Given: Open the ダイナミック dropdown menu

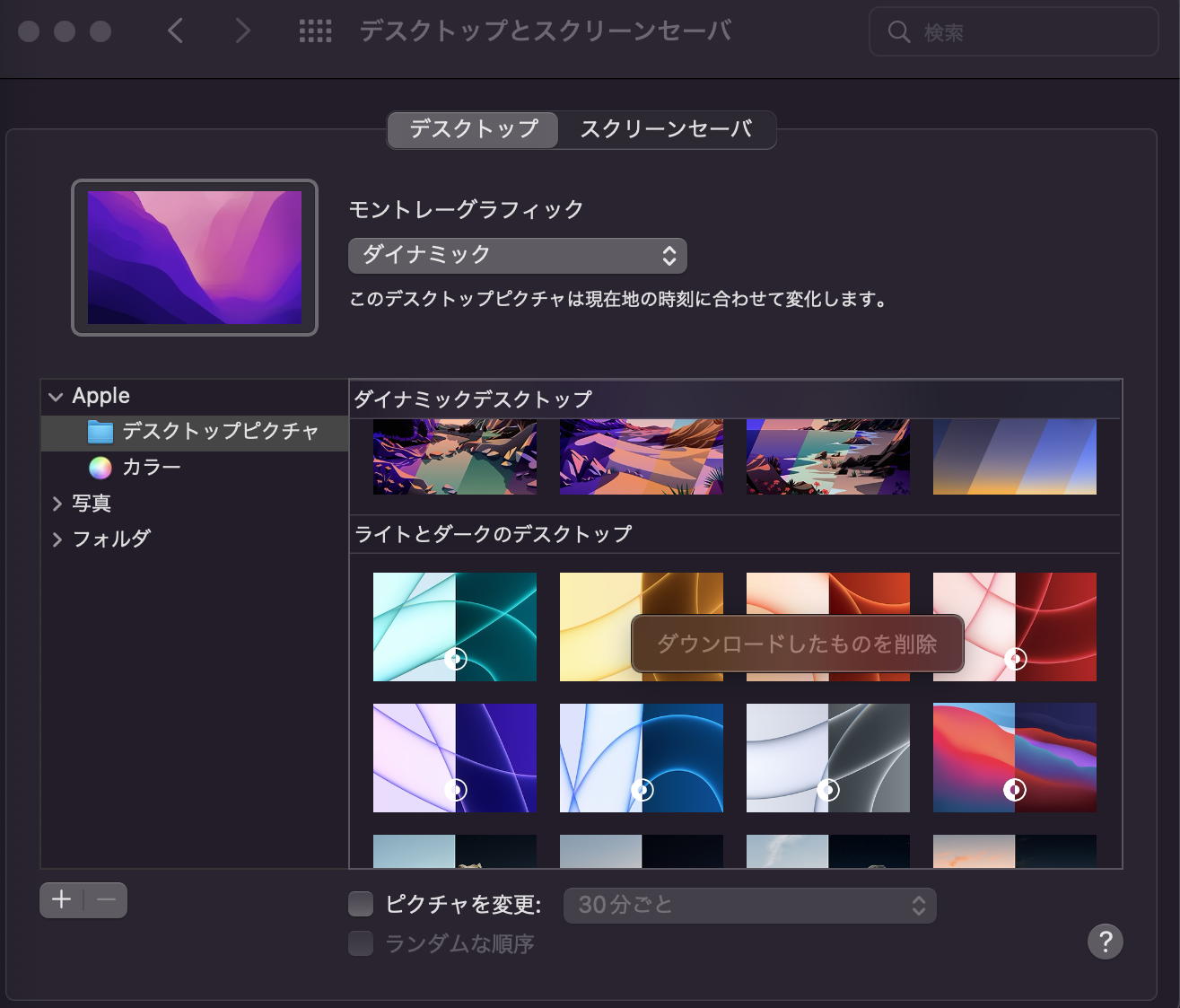Looking at the screenshot, I should pyautogui.click(x=517, y=255).
